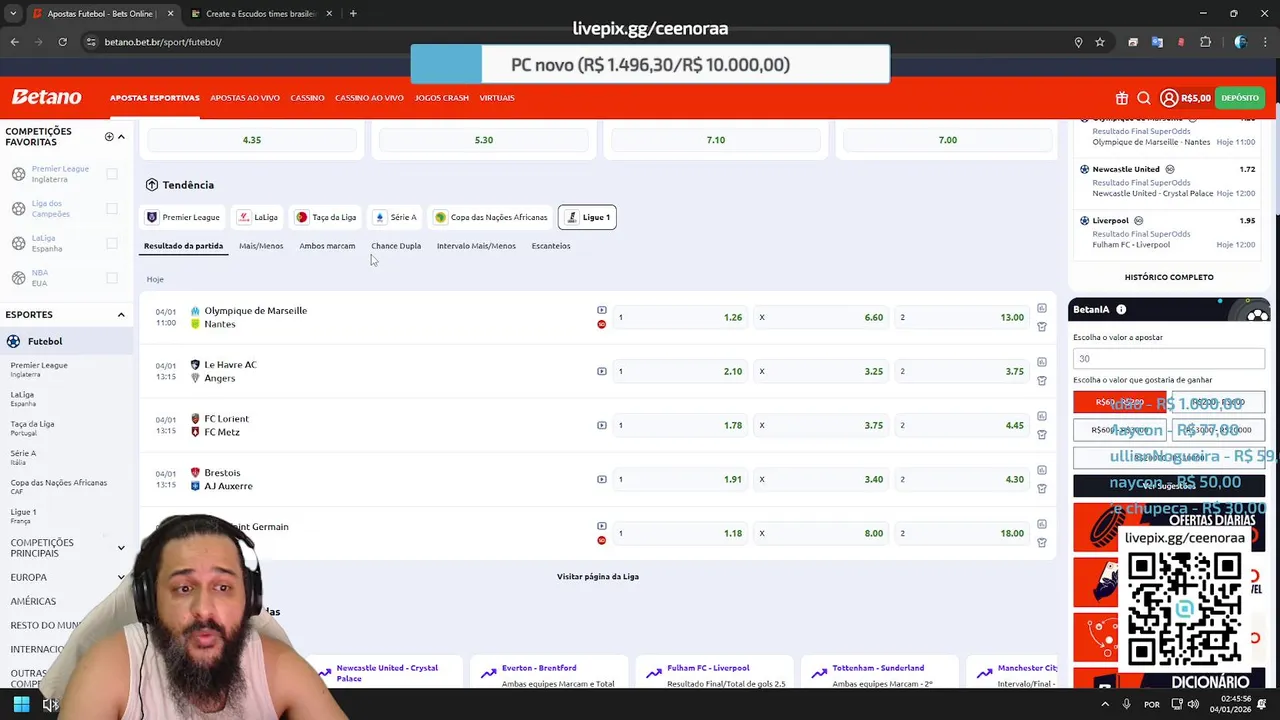Open Chrome three-dot menu
This screenshot has width=1280, height=720.
tap(1266, 42)
